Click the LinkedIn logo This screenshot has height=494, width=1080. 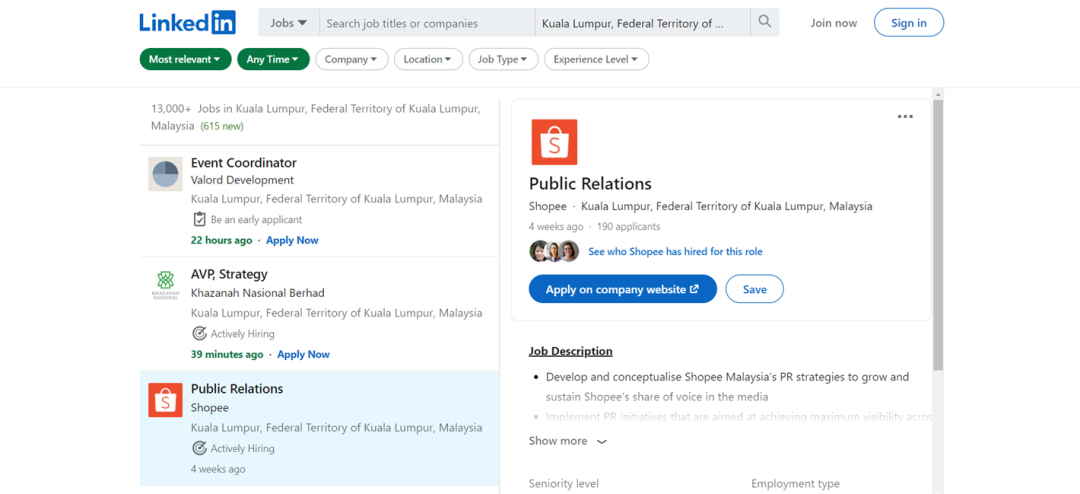pyautogui.click(x=187, y=22)
